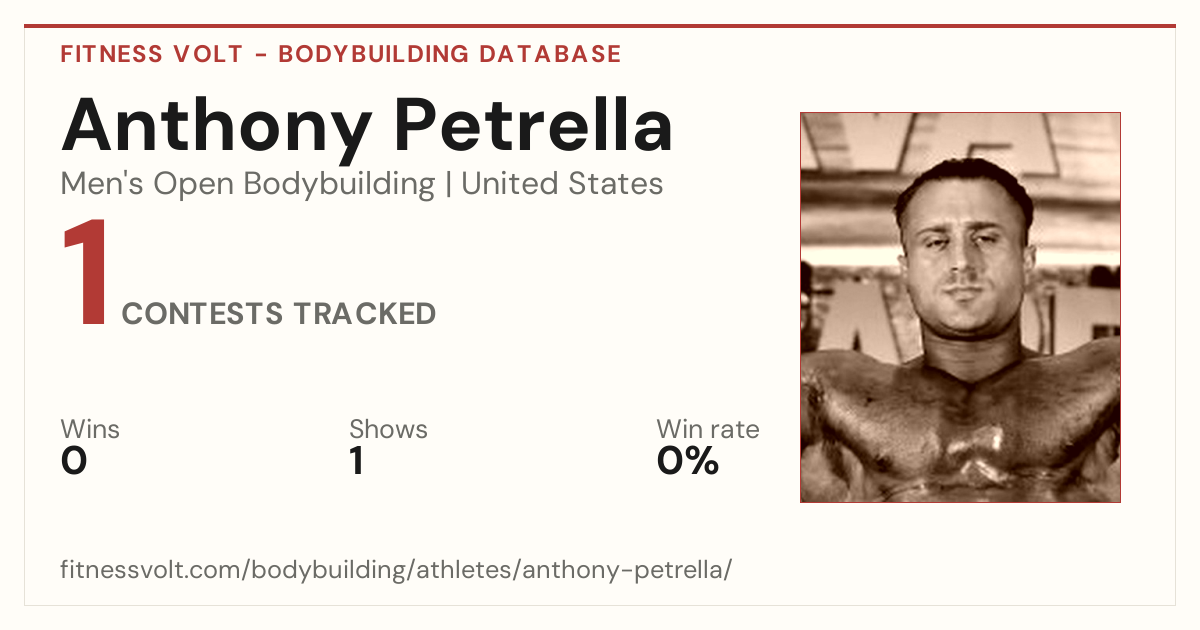Click the anthony-petrella slug in the URL
Screen dimensions: 1200x630
624,571
